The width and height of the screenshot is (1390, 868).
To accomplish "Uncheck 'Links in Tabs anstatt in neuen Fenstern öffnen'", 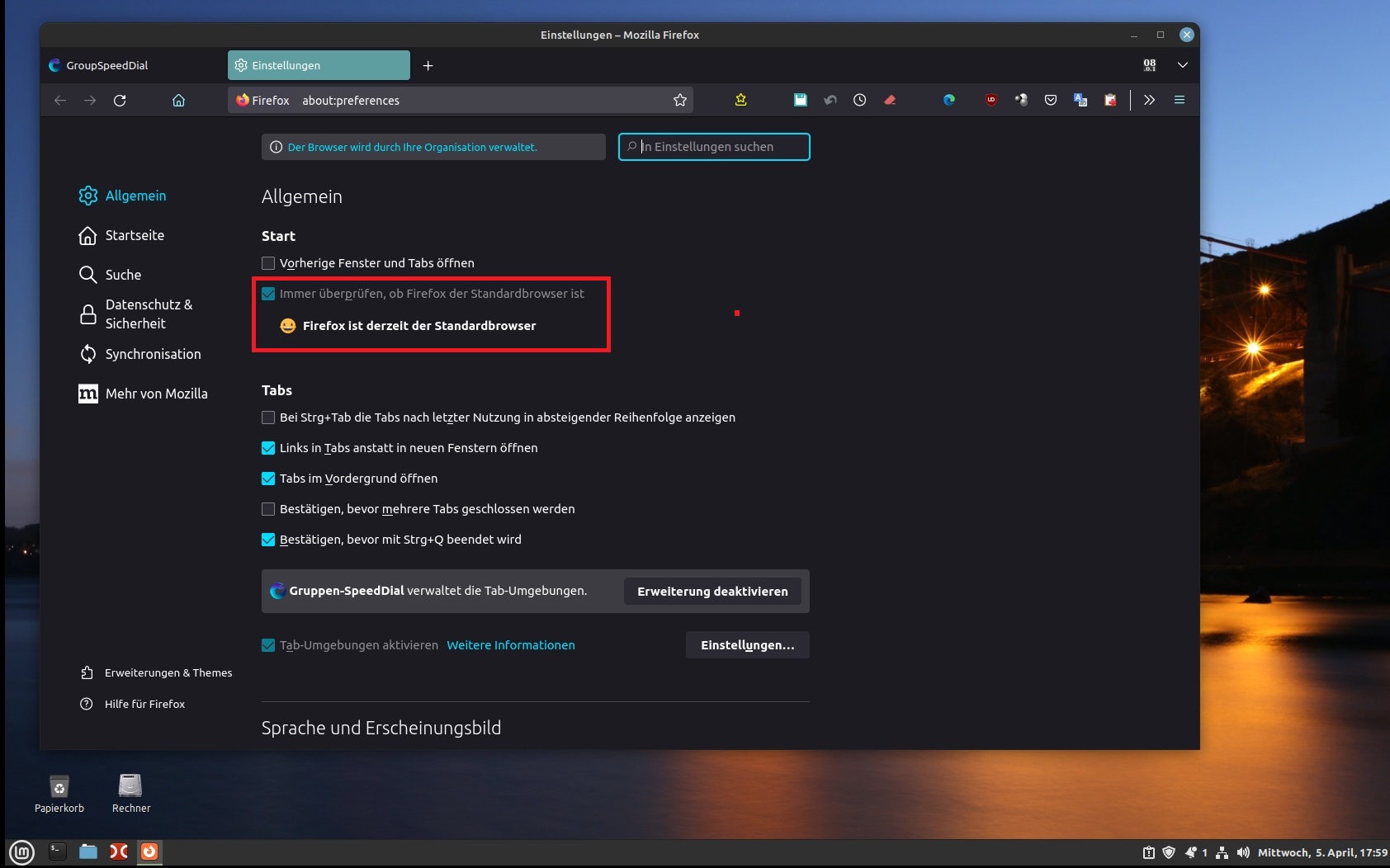I will tap(268, 448).
